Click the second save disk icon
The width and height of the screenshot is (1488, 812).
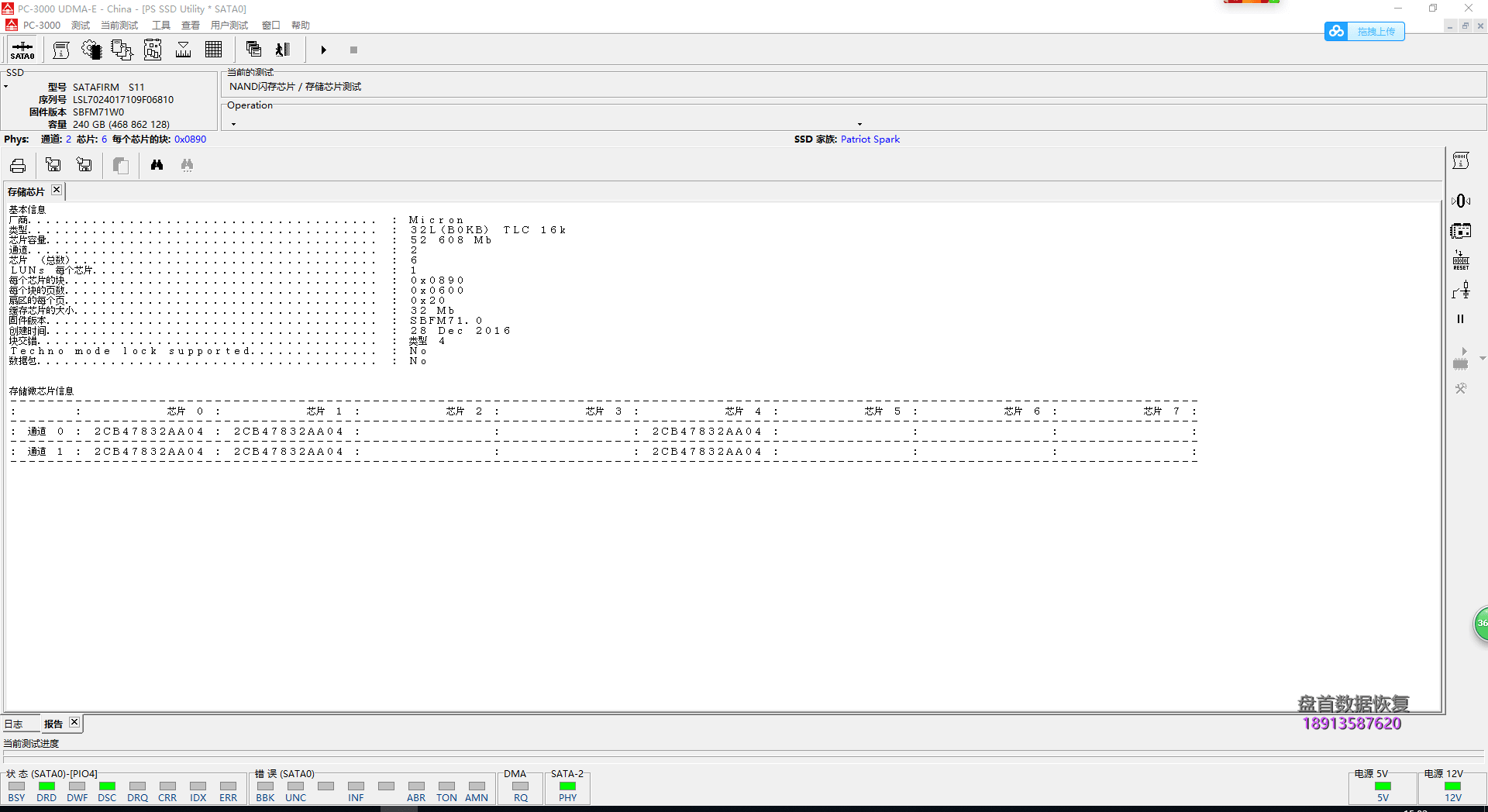(84, 165)
